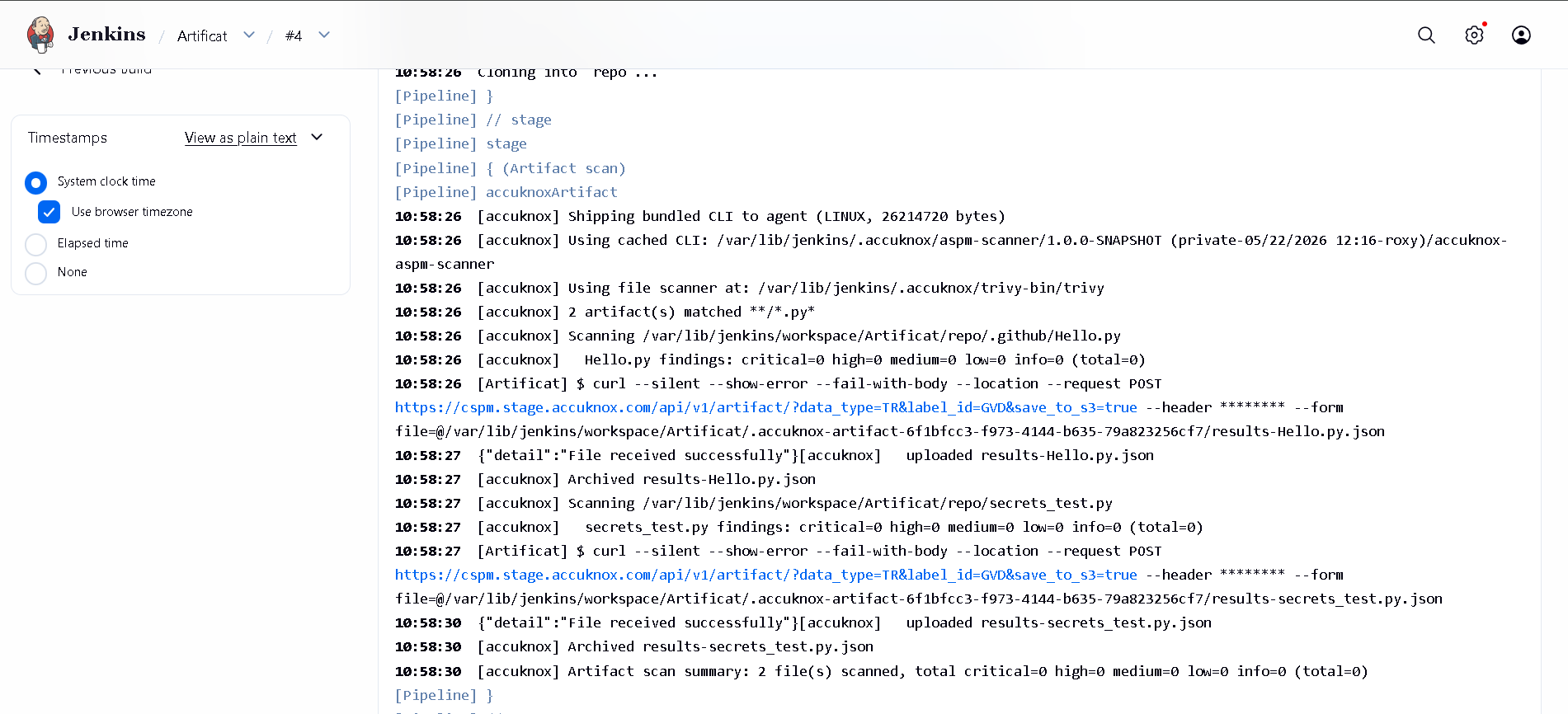Click 'Artifact scan summary' log line

coord(881,671)
